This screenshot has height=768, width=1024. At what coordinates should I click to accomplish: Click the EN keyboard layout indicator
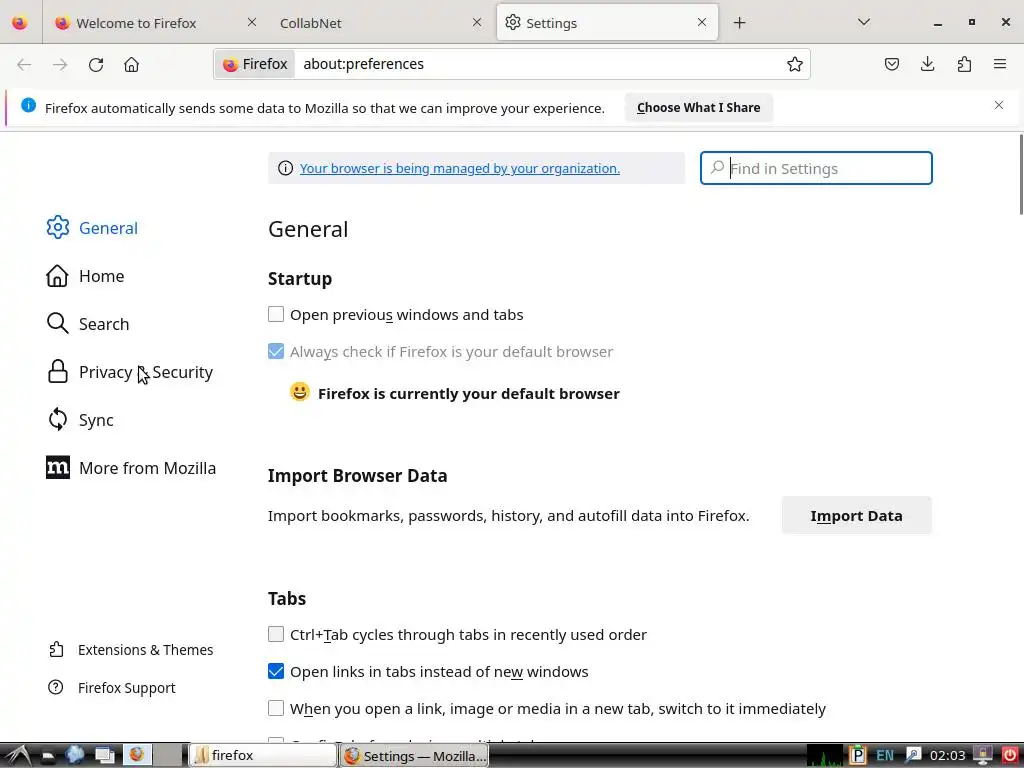point(884,756)
